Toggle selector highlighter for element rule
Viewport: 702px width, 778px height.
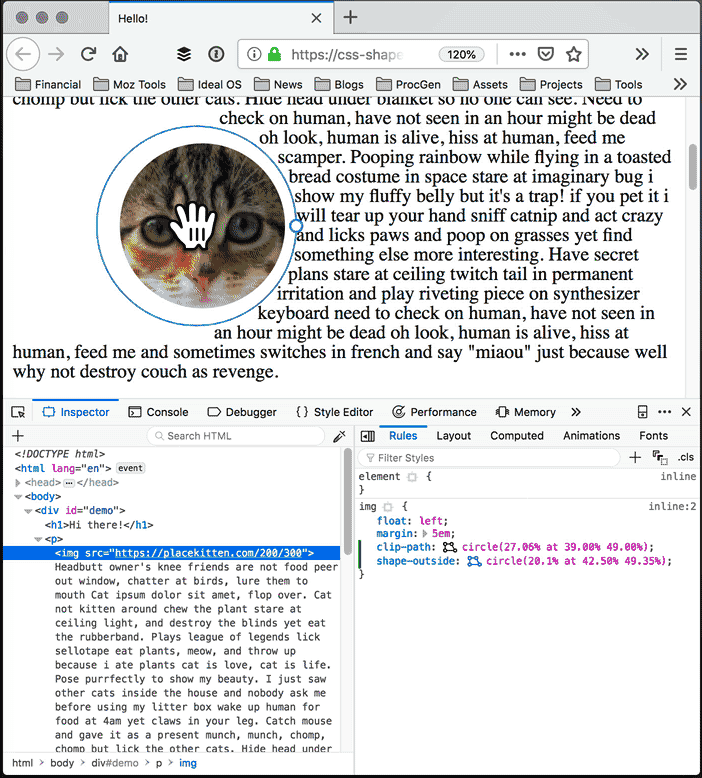pyautogui.click(x=412, y=477)
